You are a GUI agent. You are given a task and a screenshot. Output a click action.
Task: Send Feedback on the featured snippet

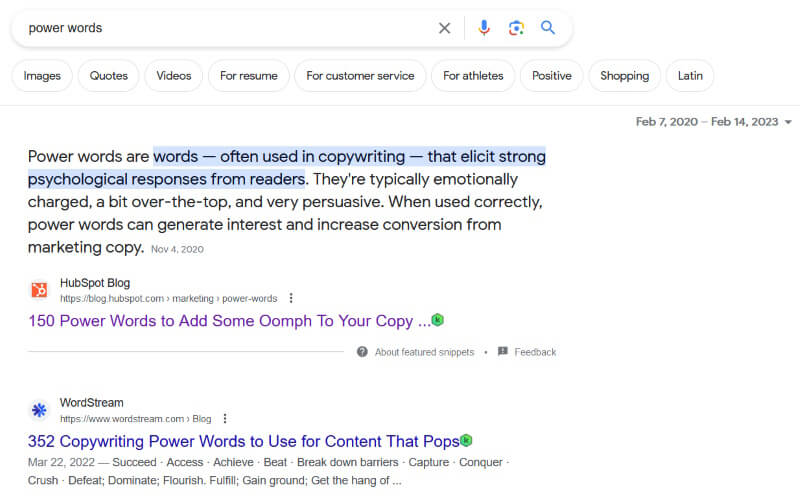click(535, 352)
